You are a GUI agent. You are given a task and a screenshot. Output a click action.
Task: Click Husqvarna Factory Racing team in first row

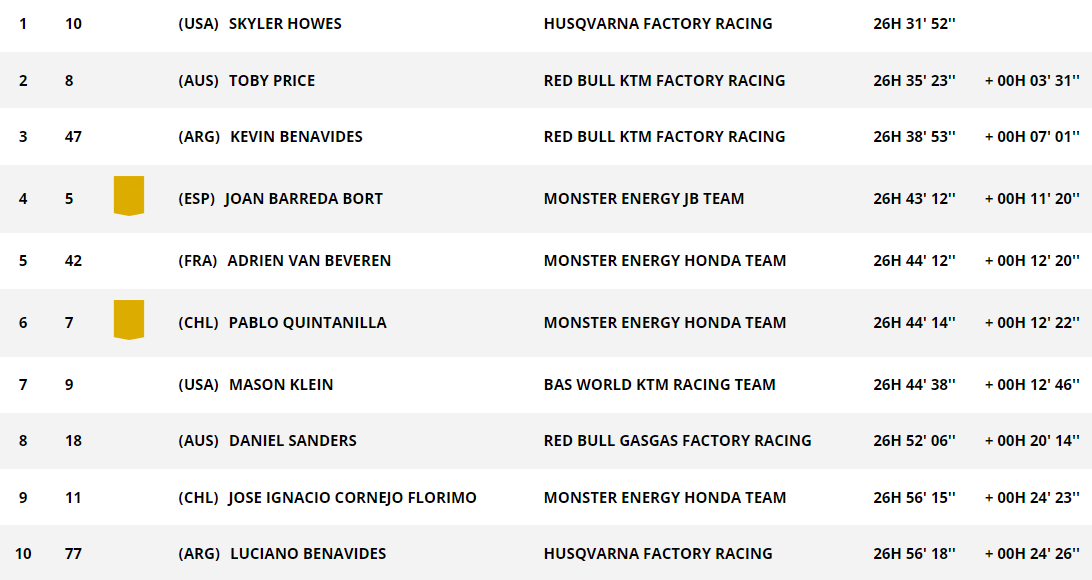pos(658,24)
